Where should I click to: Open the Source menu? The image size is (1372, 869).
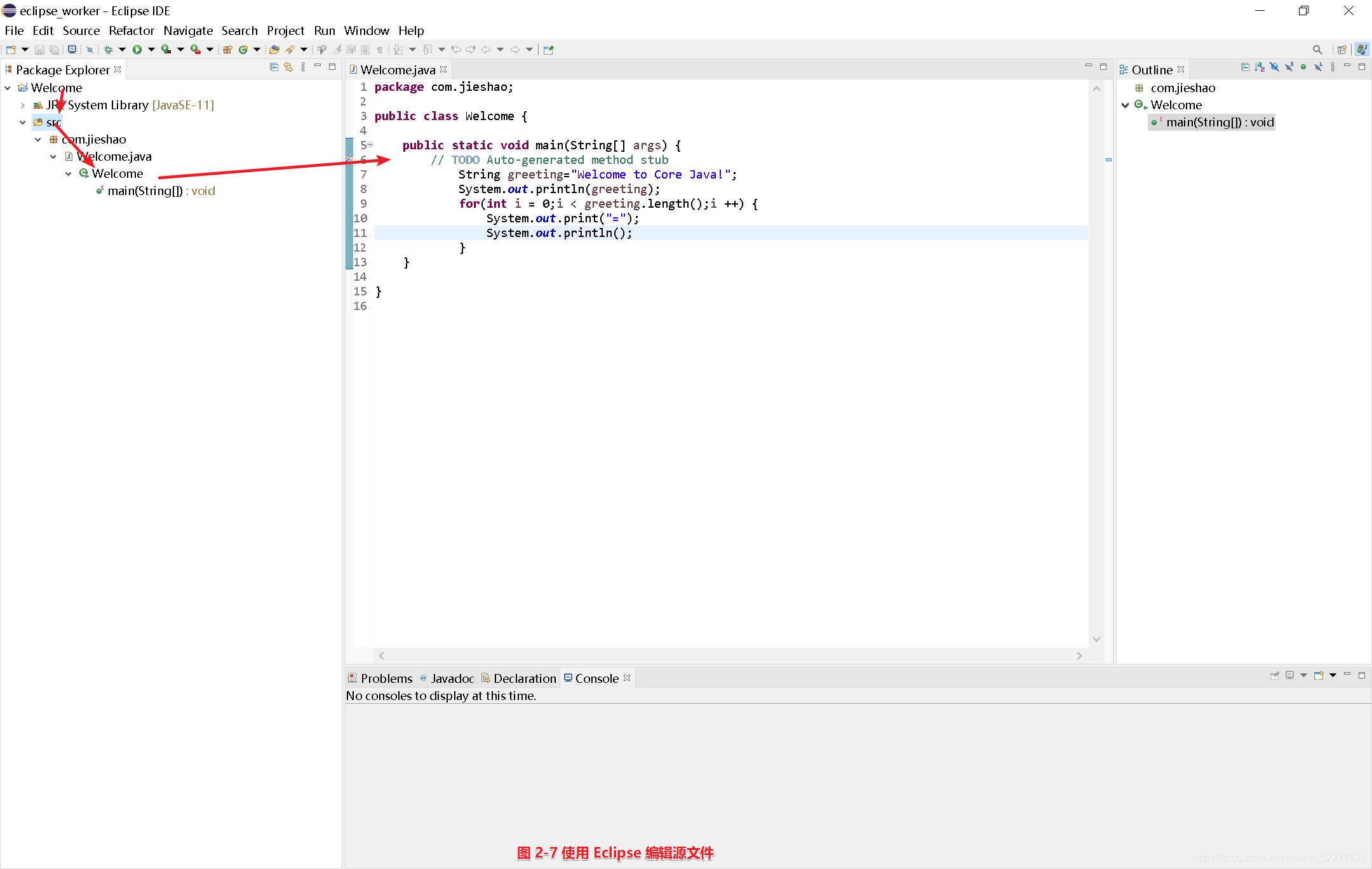[x=81, y=30]
